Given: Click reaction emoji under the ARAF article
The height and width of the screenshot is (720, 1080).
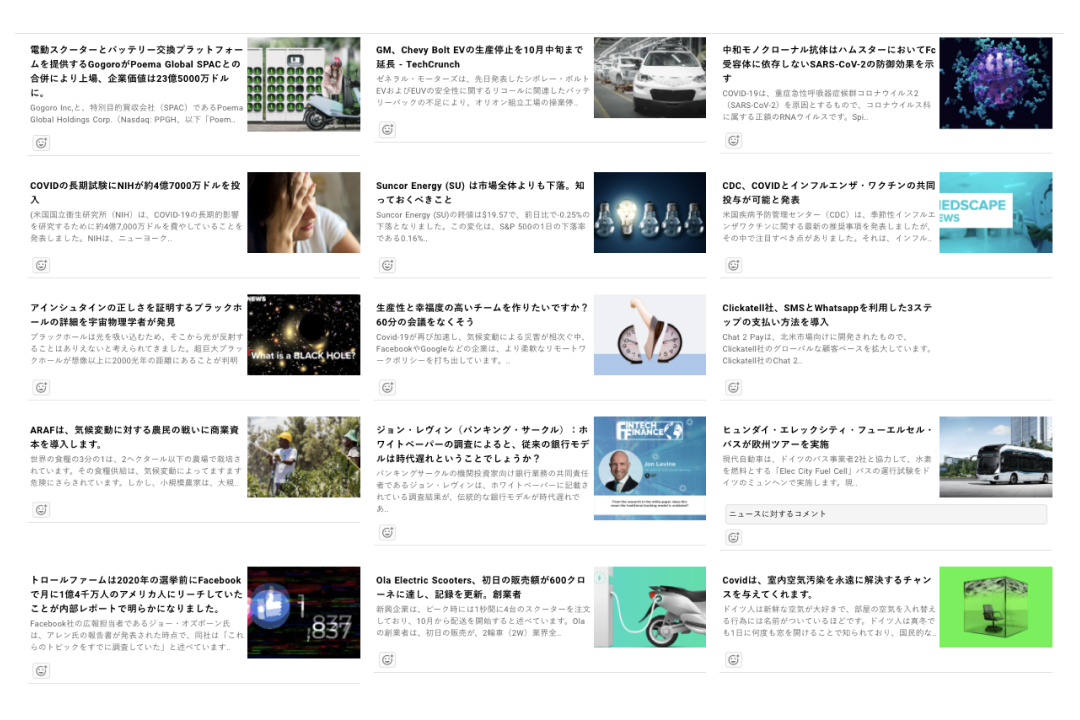Looking at the screenshot, I should coord(41,509).
